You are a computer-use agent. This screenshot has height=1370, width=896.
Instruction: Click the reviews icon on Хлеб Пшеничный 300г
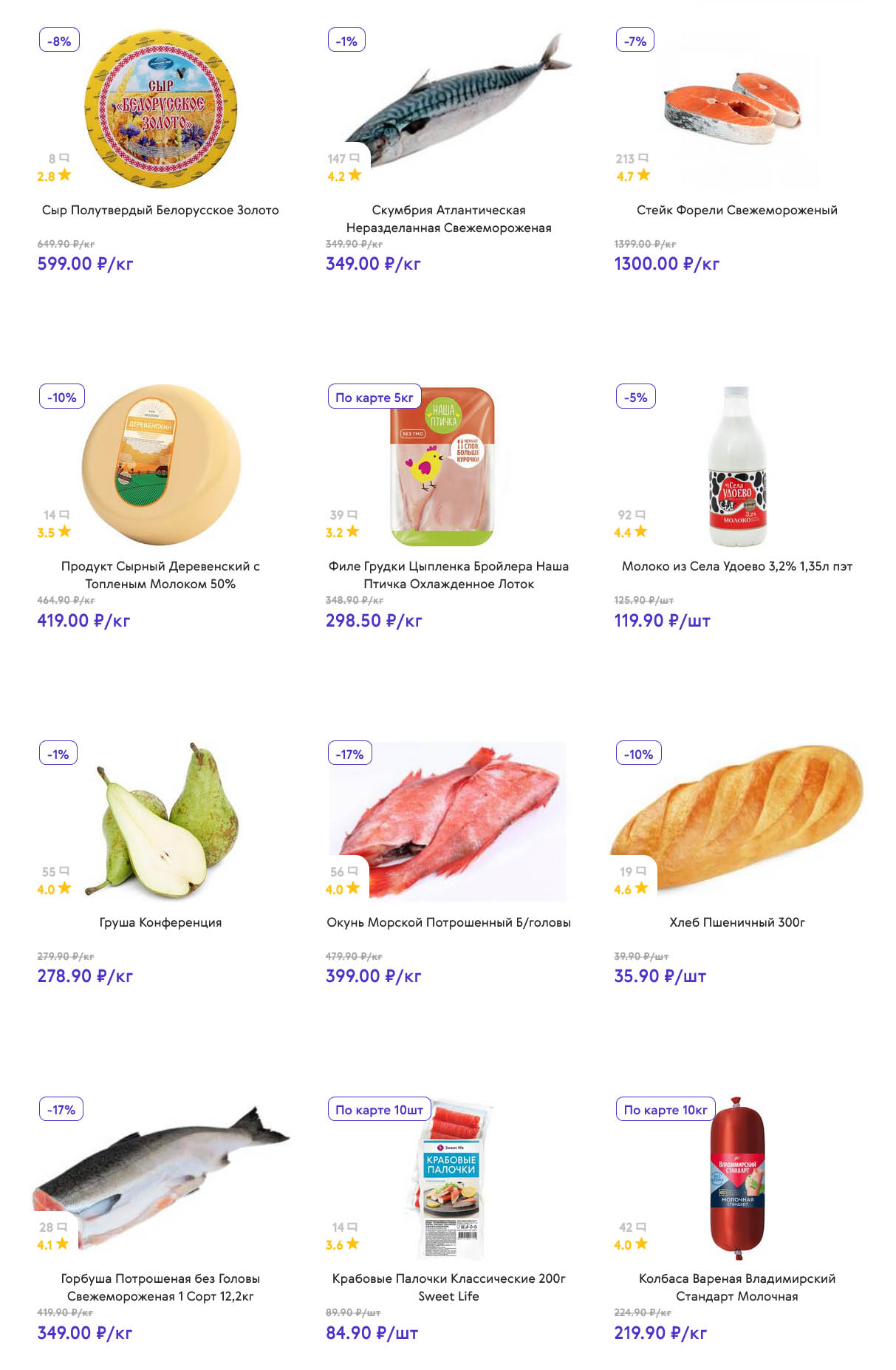click(x=641, y=871)
